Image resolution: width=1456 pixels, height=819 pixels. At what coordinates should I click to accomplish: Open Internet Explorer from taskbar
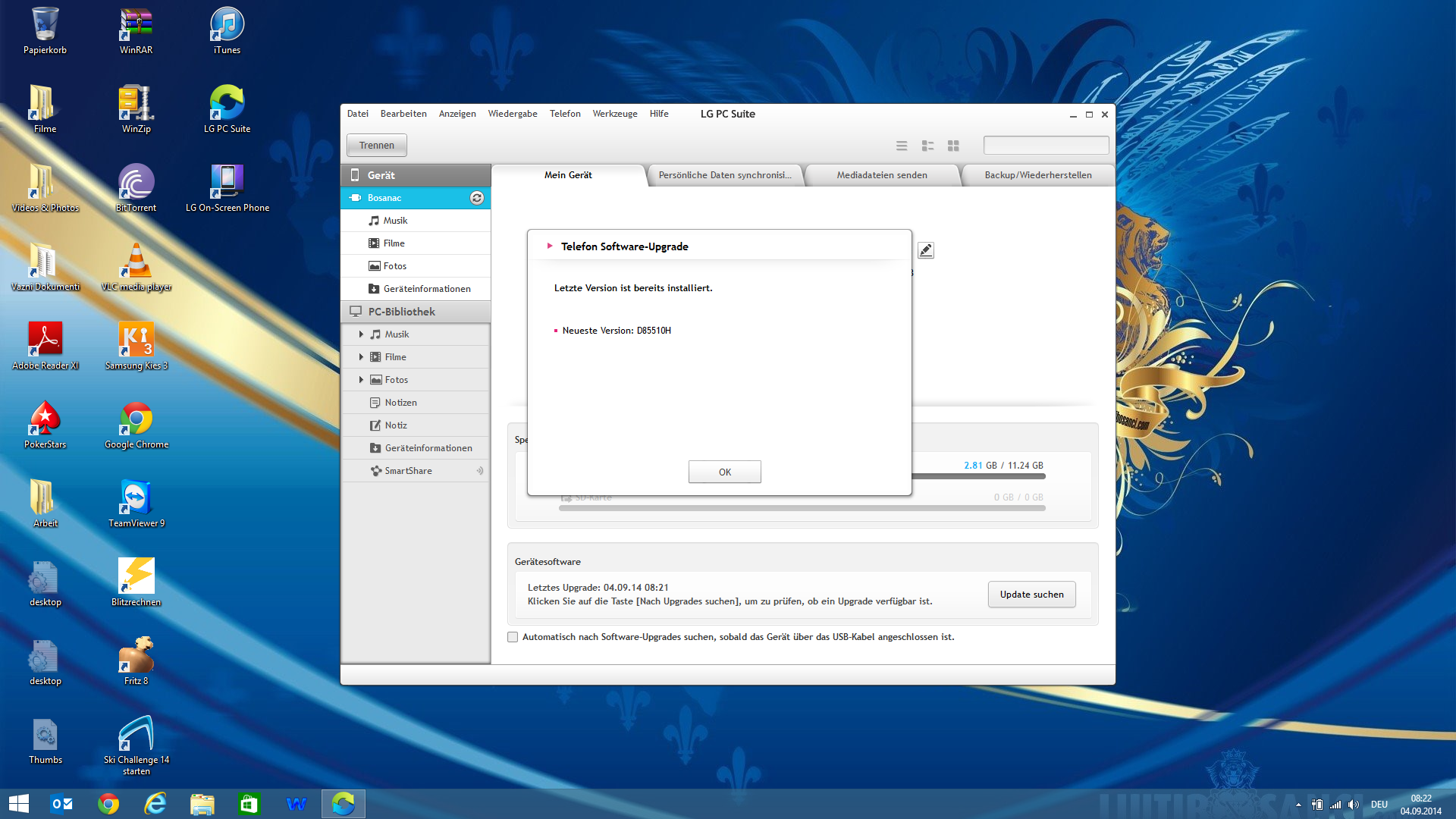(155, 804)
